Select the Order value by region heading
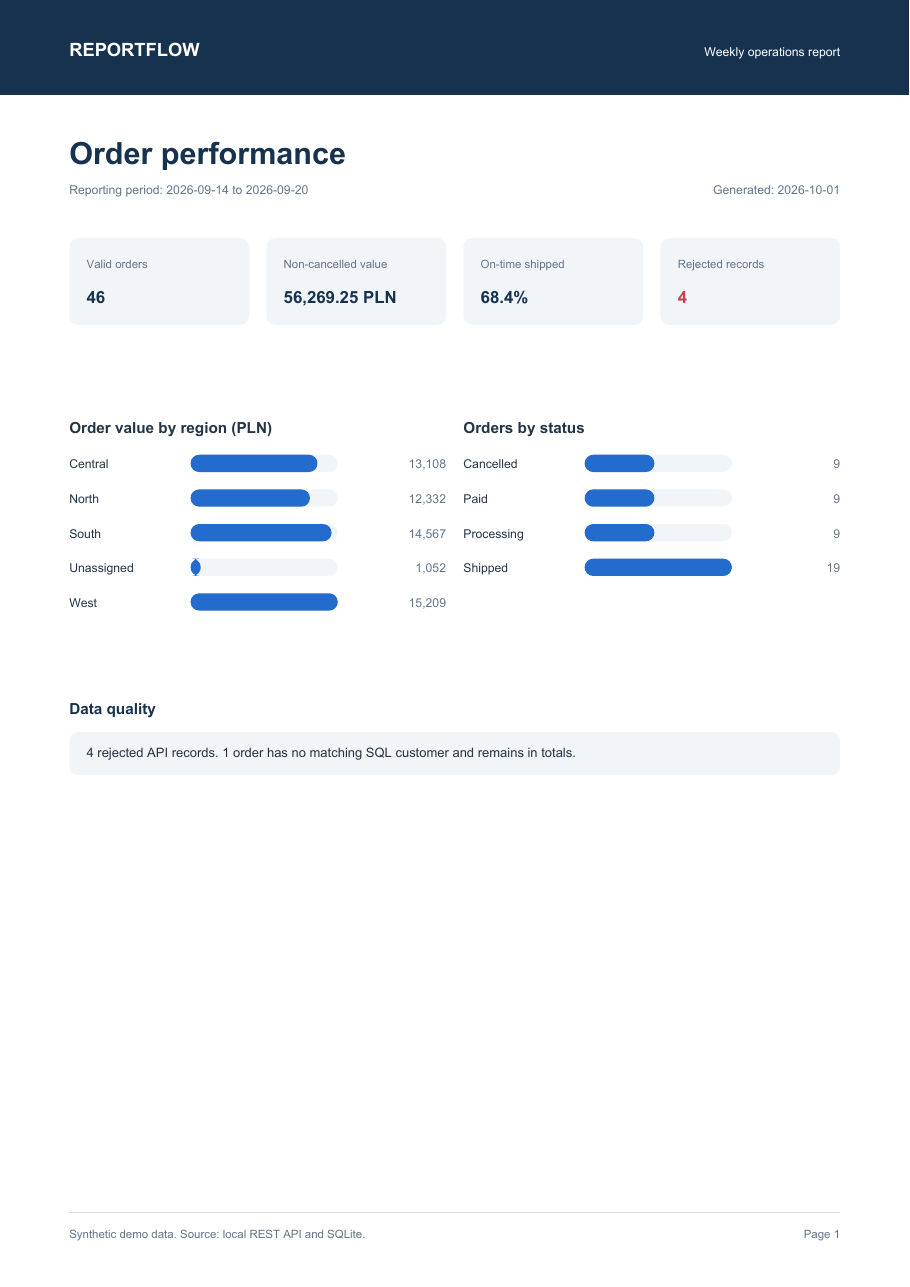This screenshot has height=1287, width=910. pos(171,428)
